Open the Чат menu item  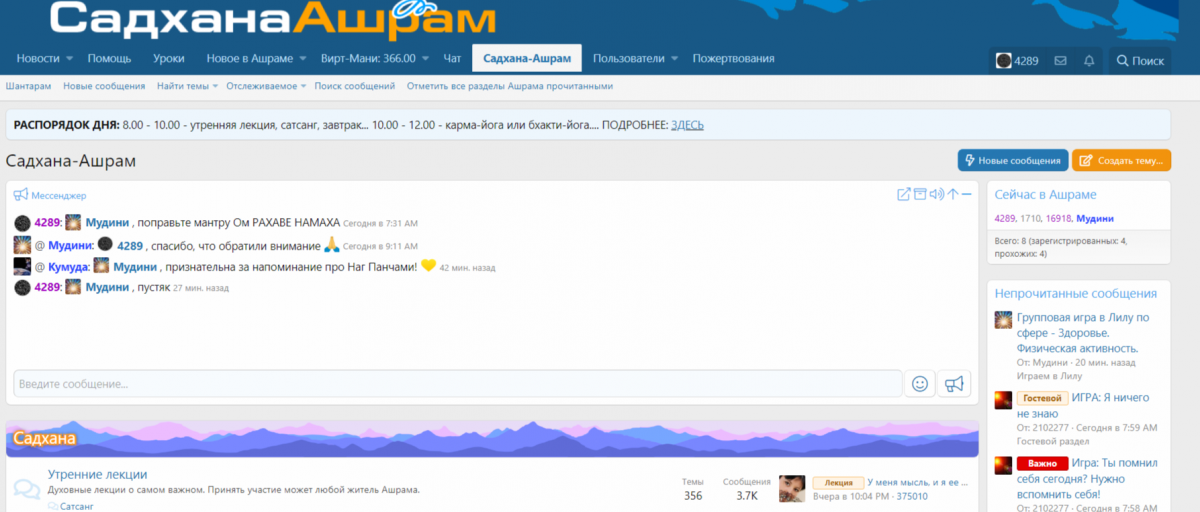click(x=452, y=59)
